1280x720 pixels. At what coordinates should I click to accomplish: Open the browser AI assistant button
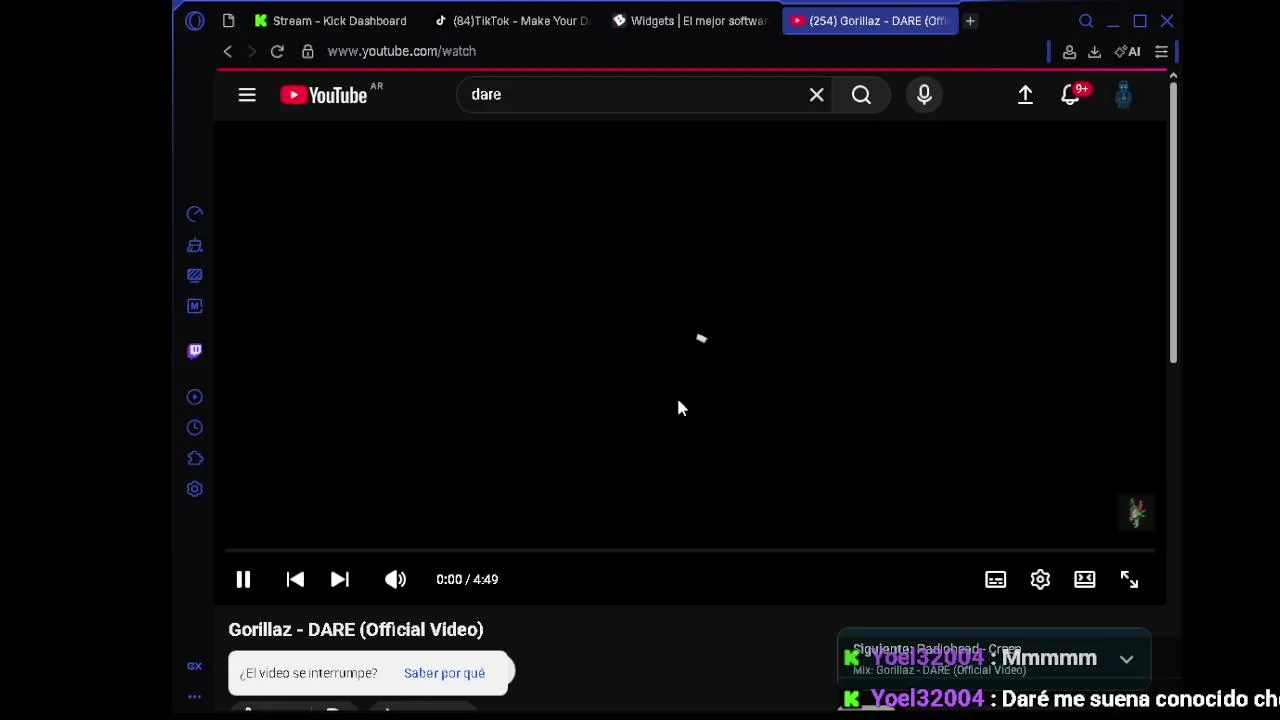(x=1128, y=51)
